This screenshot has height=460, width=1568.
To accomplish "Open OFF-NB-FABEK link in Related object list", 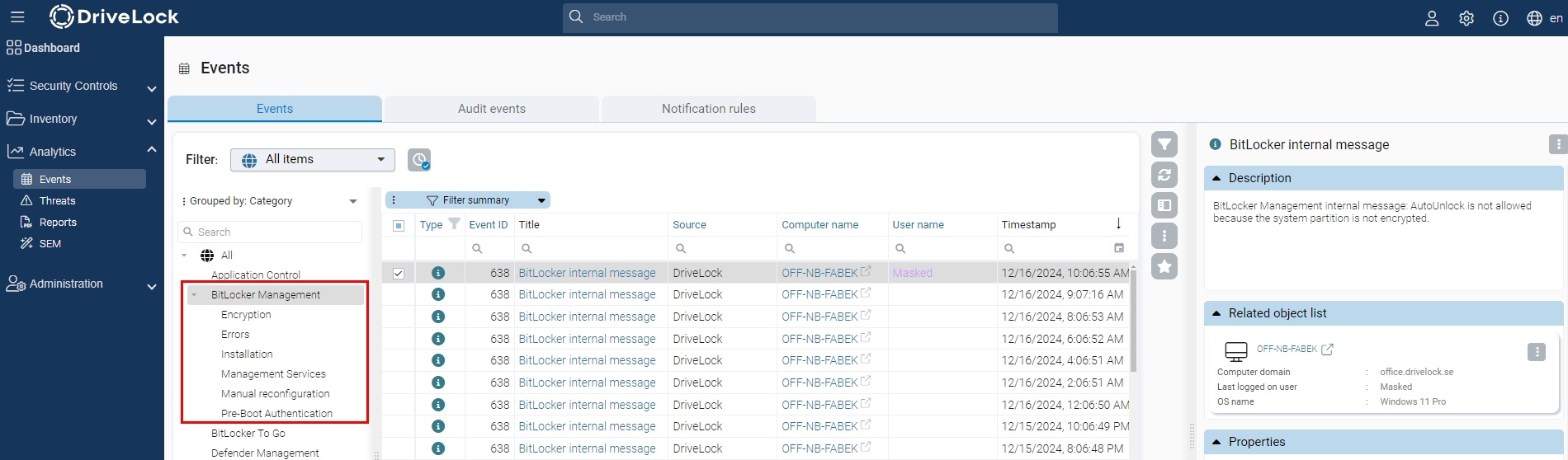I will click(x=1287, y=349).
